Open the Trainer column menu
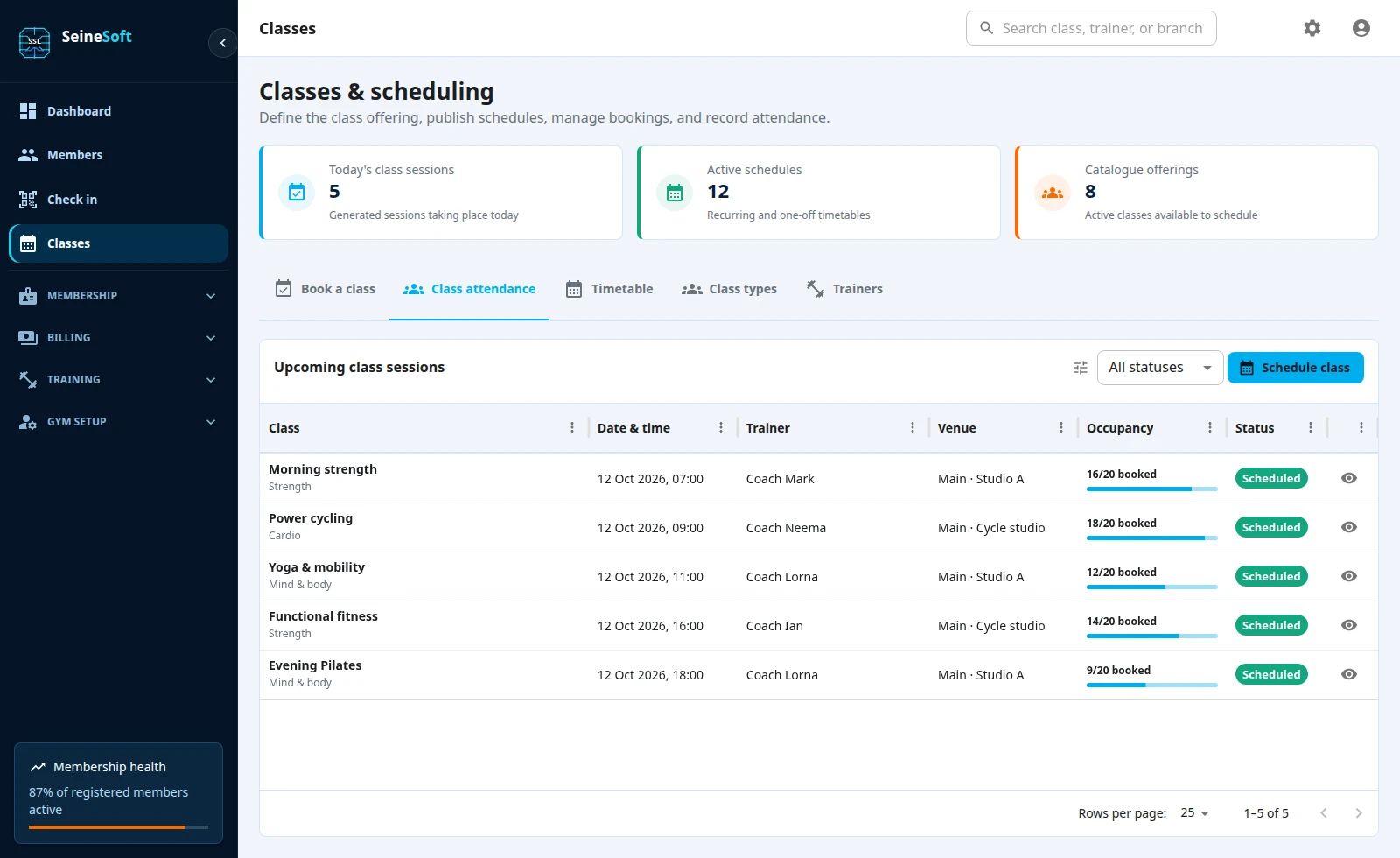This screenshot has width=1400, height=858. 913,427
